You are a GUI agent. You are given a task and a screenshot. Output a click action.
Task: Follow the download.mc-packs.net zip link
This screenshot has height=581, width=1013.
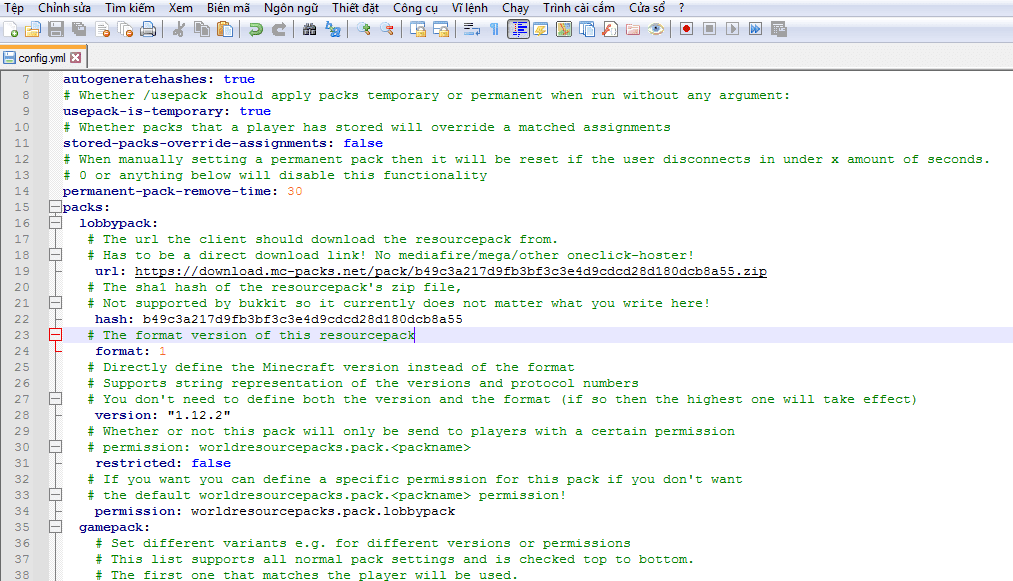[x=450, y=271]
